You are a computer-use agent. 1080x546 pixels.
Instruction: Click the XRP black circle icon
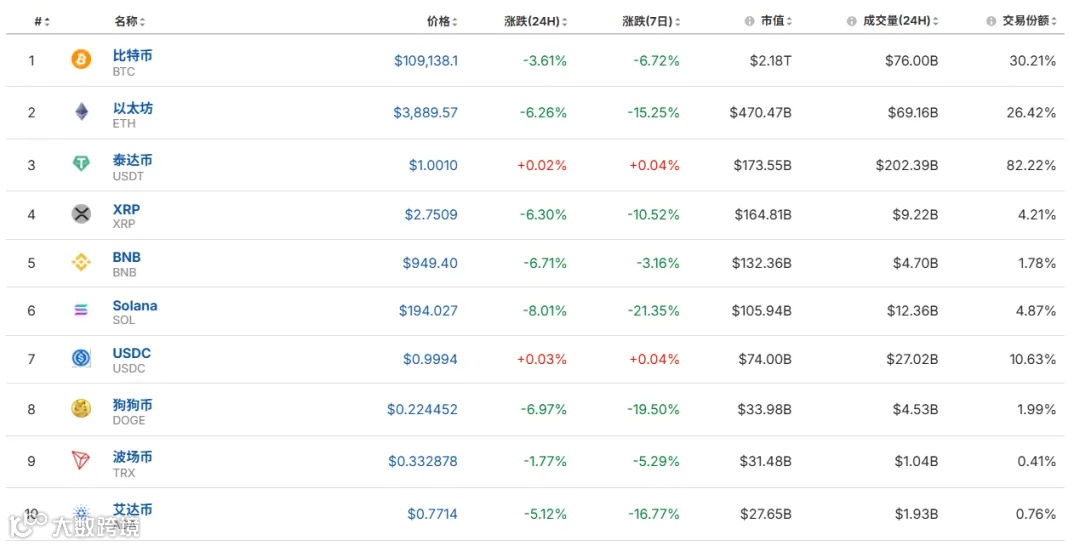81,213
